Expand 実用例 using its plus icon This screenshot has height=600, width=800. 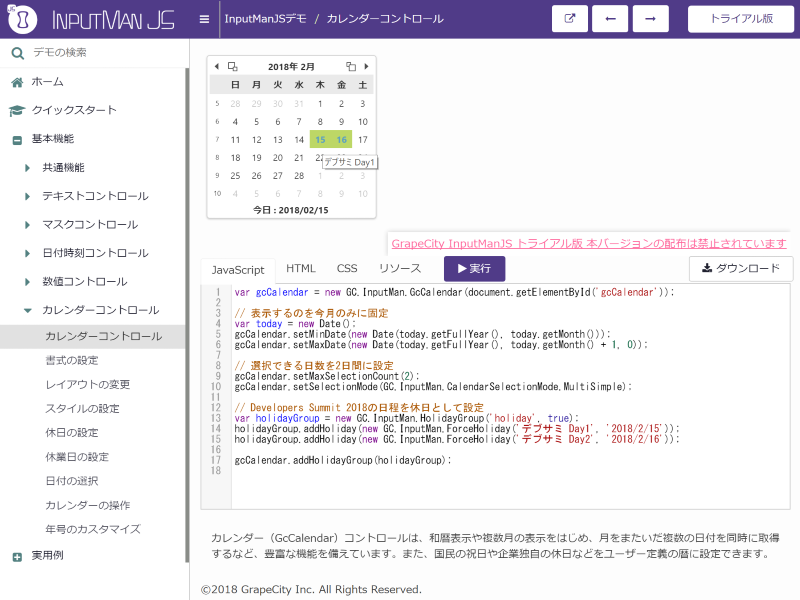point(17,557)
